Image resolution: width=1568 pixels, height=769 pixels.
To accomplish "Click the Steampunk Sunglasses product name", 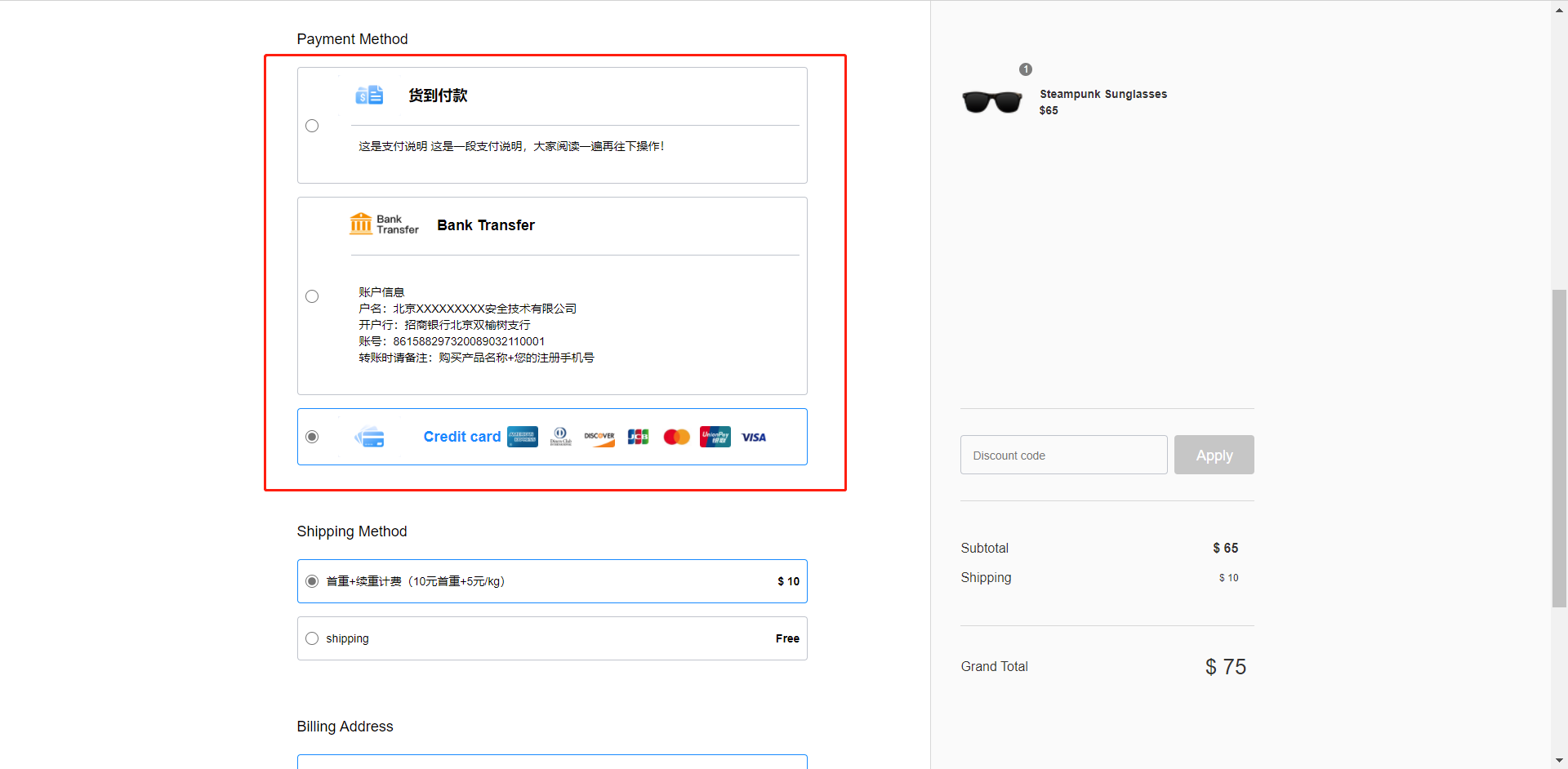I will [x=1102, y=94].
